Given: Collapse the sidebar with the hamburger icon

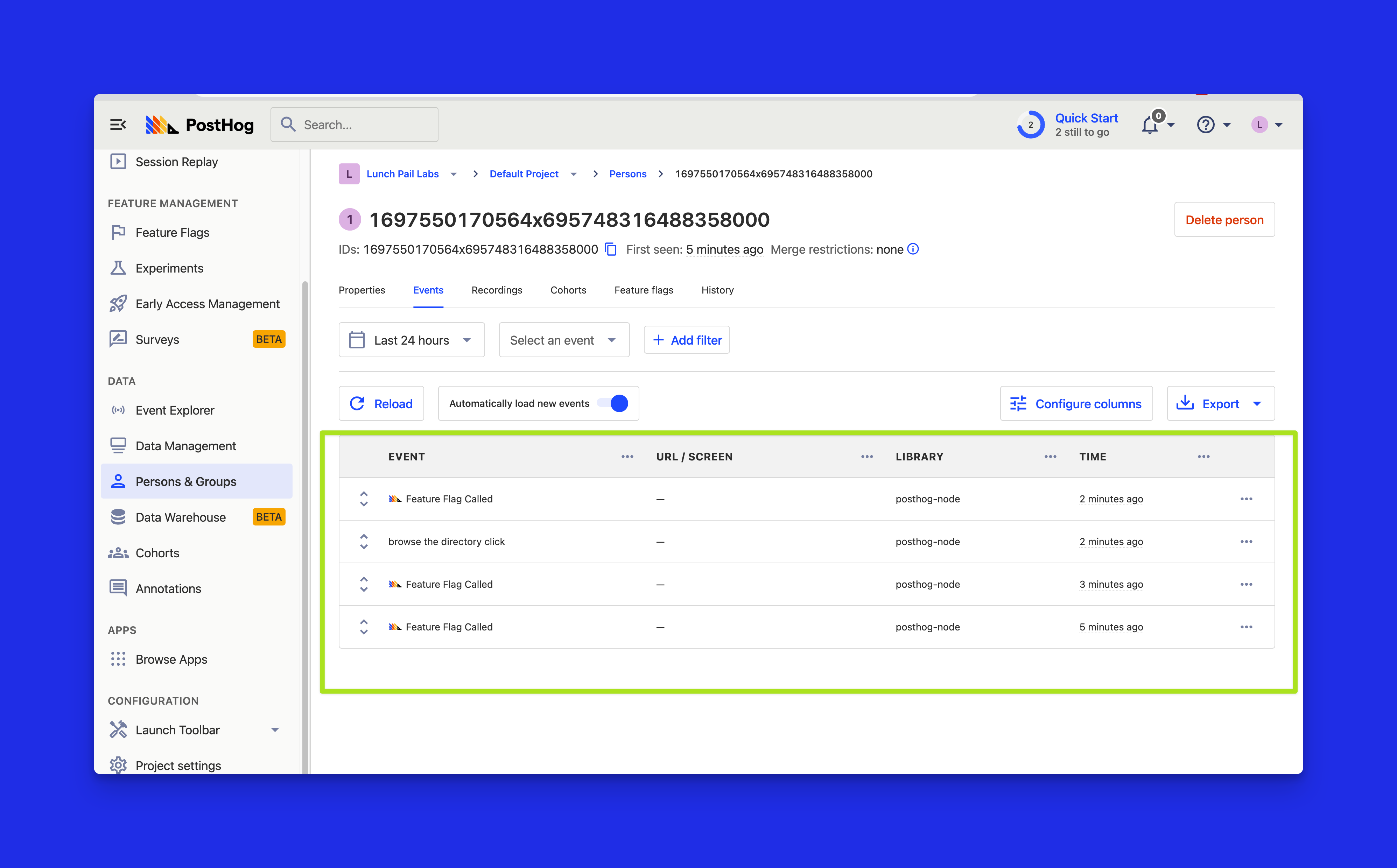Looking at the screenshot, I should pos(118,125).
